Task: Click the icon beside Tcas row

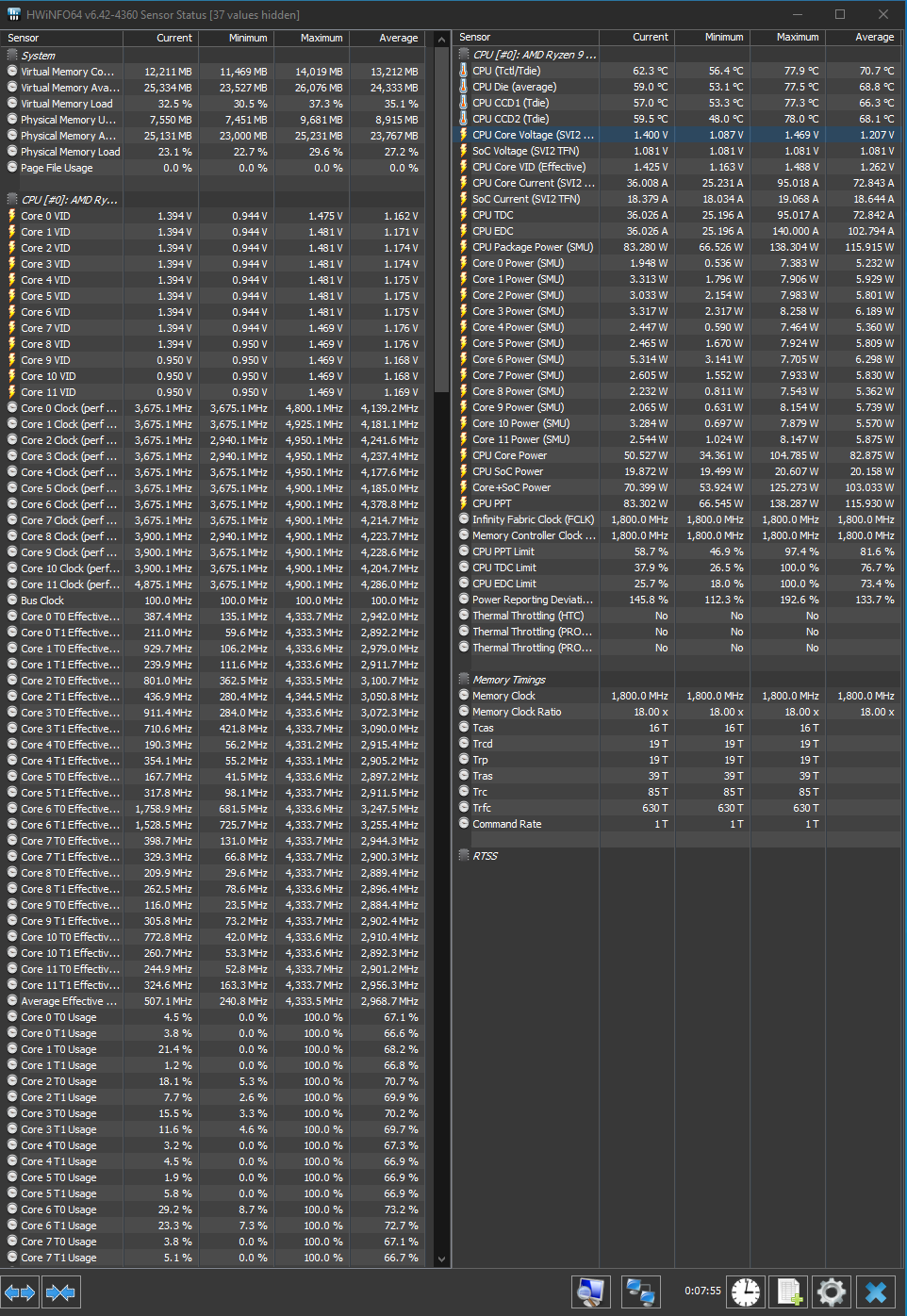Action: tap(464, 727)
